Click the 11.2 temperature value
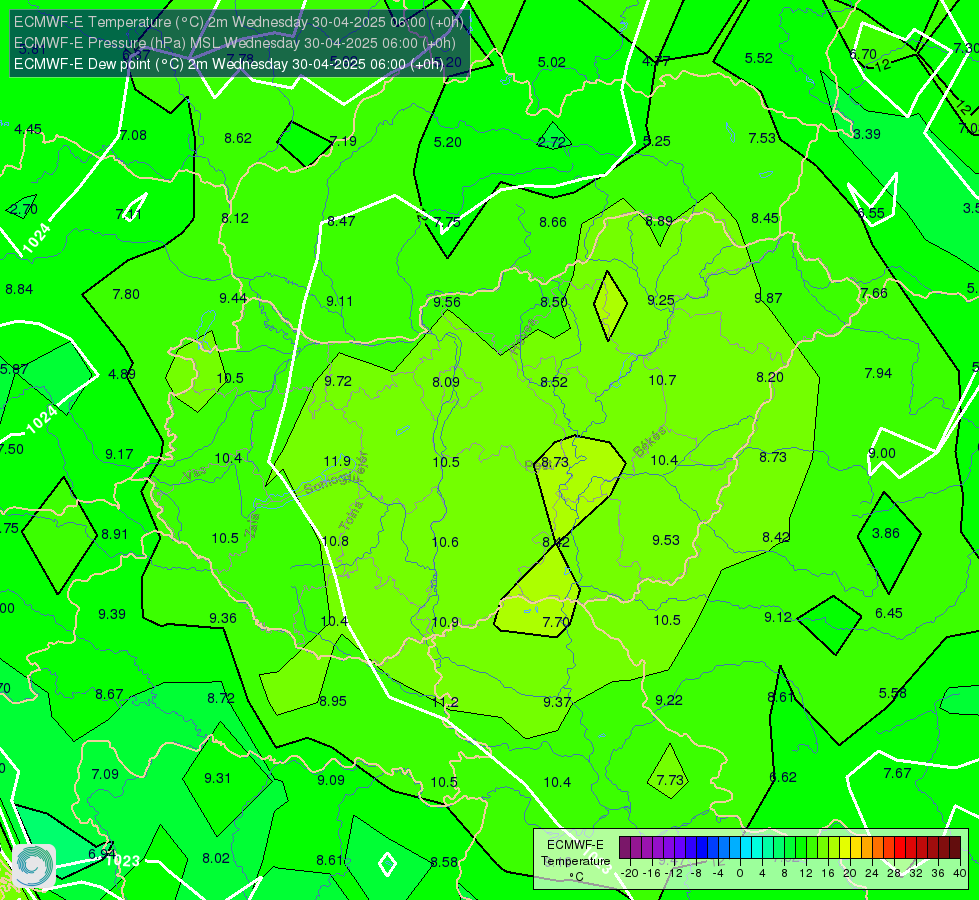The width and height of the screenshot is (979, 900). point(445,702)
